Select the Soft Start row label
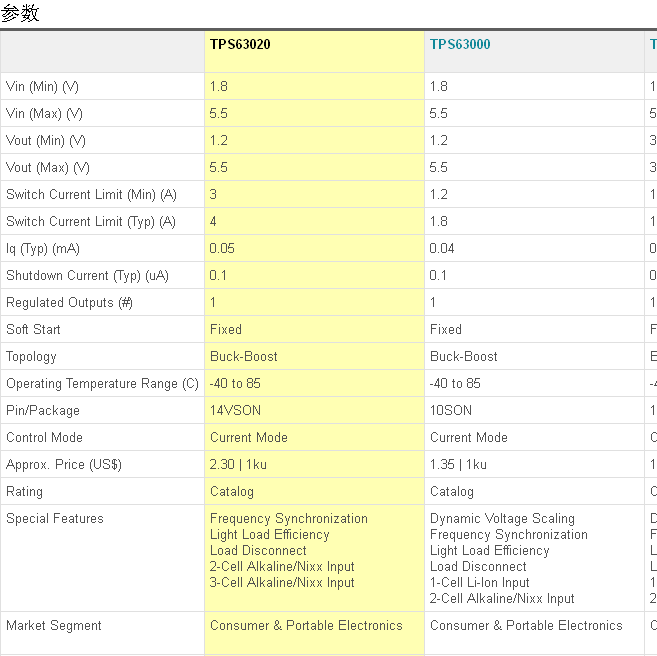 click(33, 329)
